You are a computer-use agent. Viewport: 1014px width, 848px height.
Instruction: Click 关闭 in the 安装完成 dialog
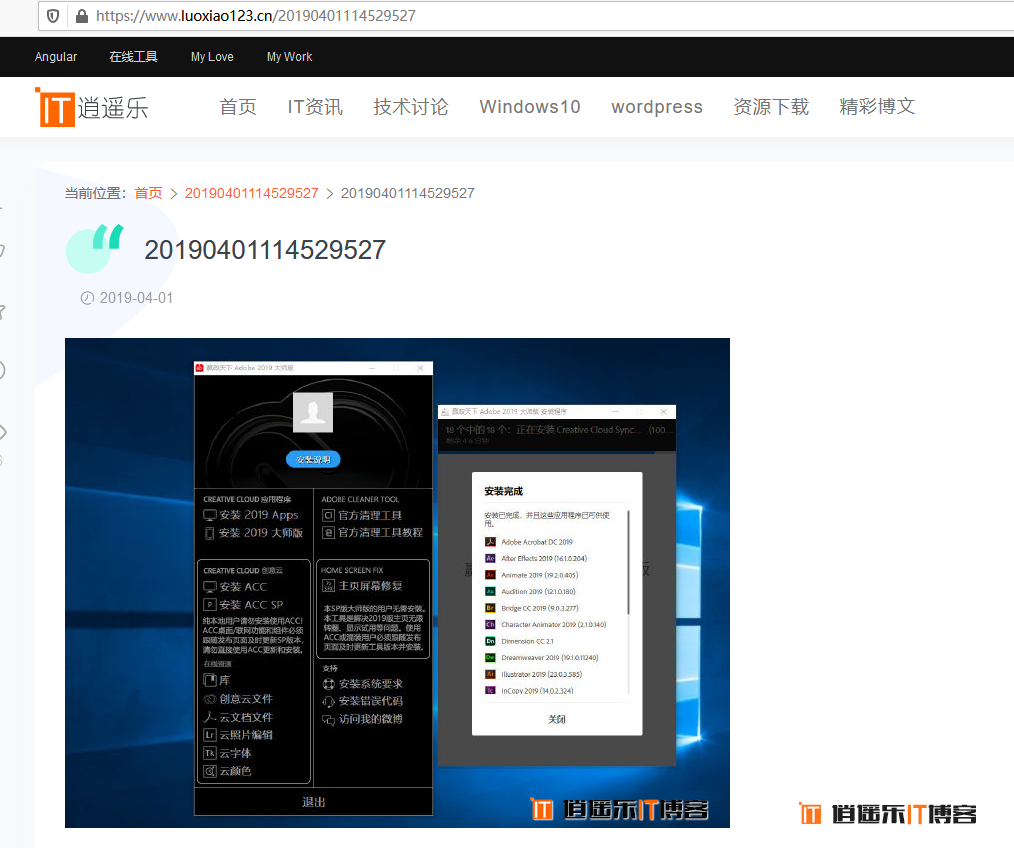557,719
